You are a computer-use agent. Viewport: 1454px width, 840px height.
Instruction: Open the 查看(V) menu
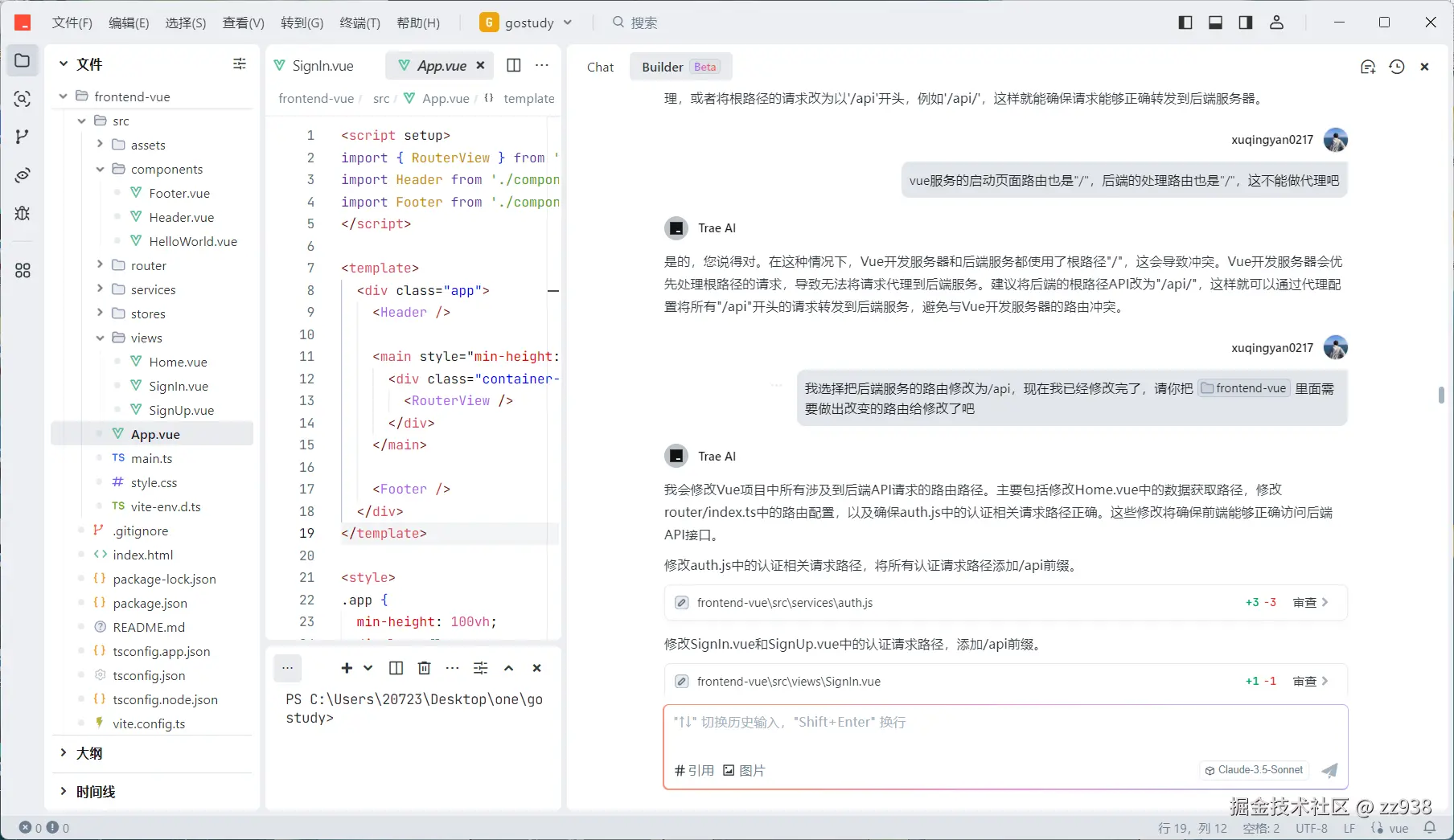244,23
